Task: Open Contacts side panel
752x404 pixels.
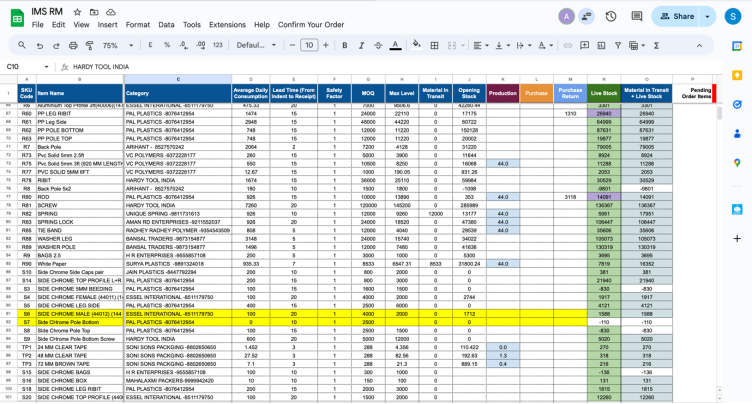Action: [737, 134]
